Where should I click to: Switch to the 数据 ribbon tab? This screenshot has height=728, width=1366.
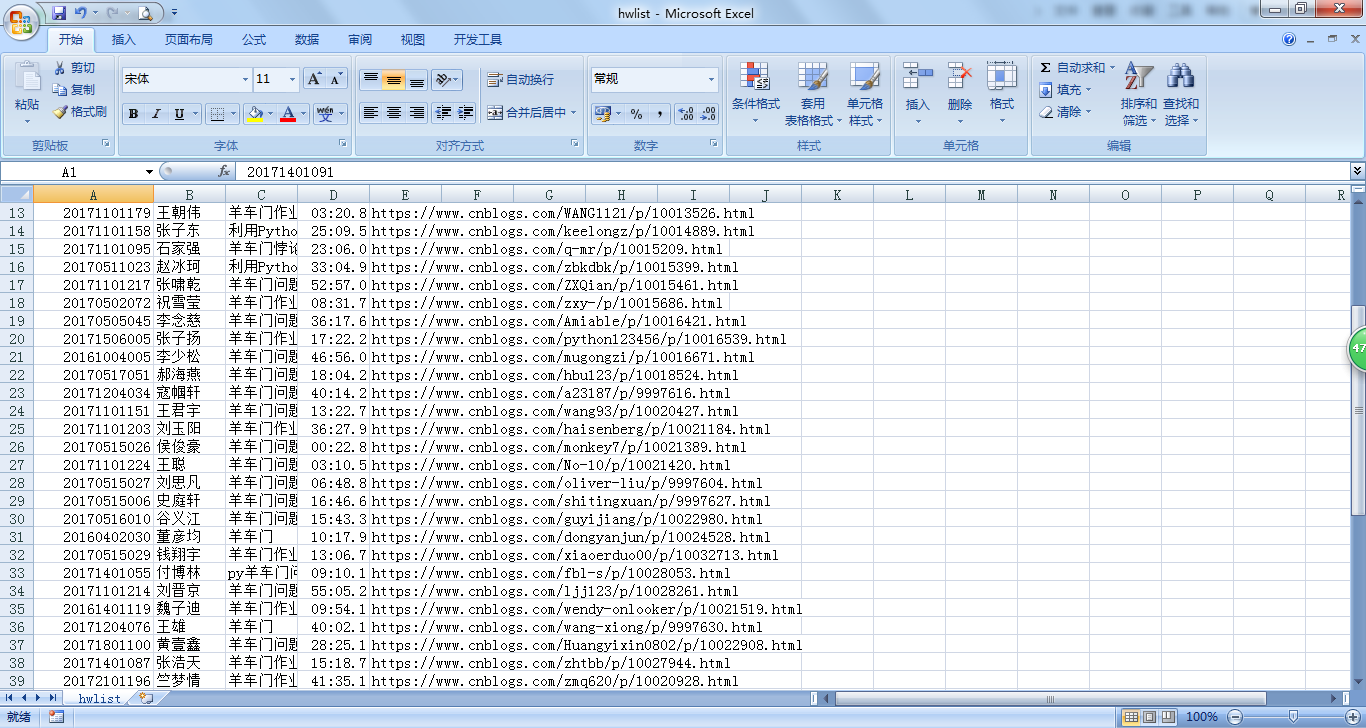pos(307,40)
